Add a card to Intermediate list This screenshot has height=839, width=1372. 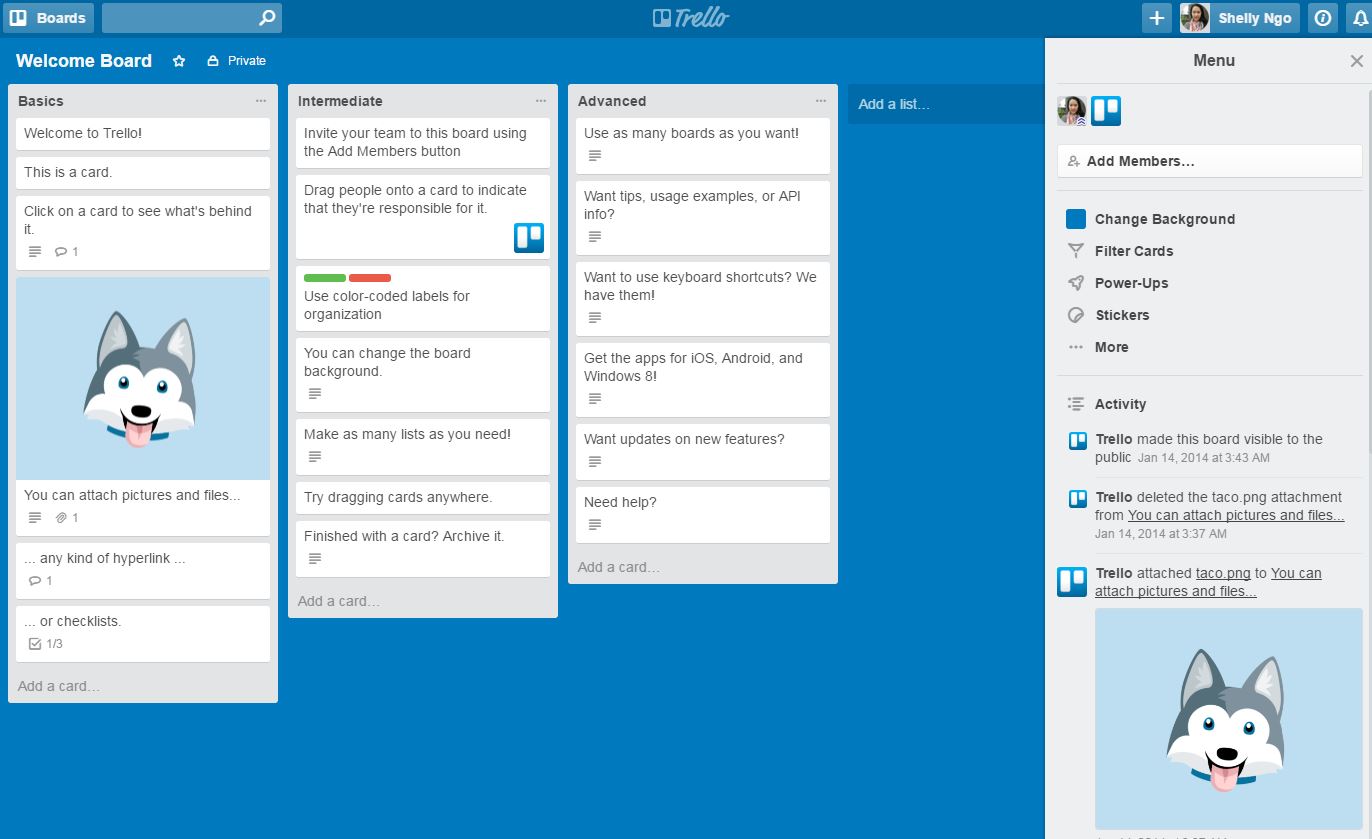point(339,601)
